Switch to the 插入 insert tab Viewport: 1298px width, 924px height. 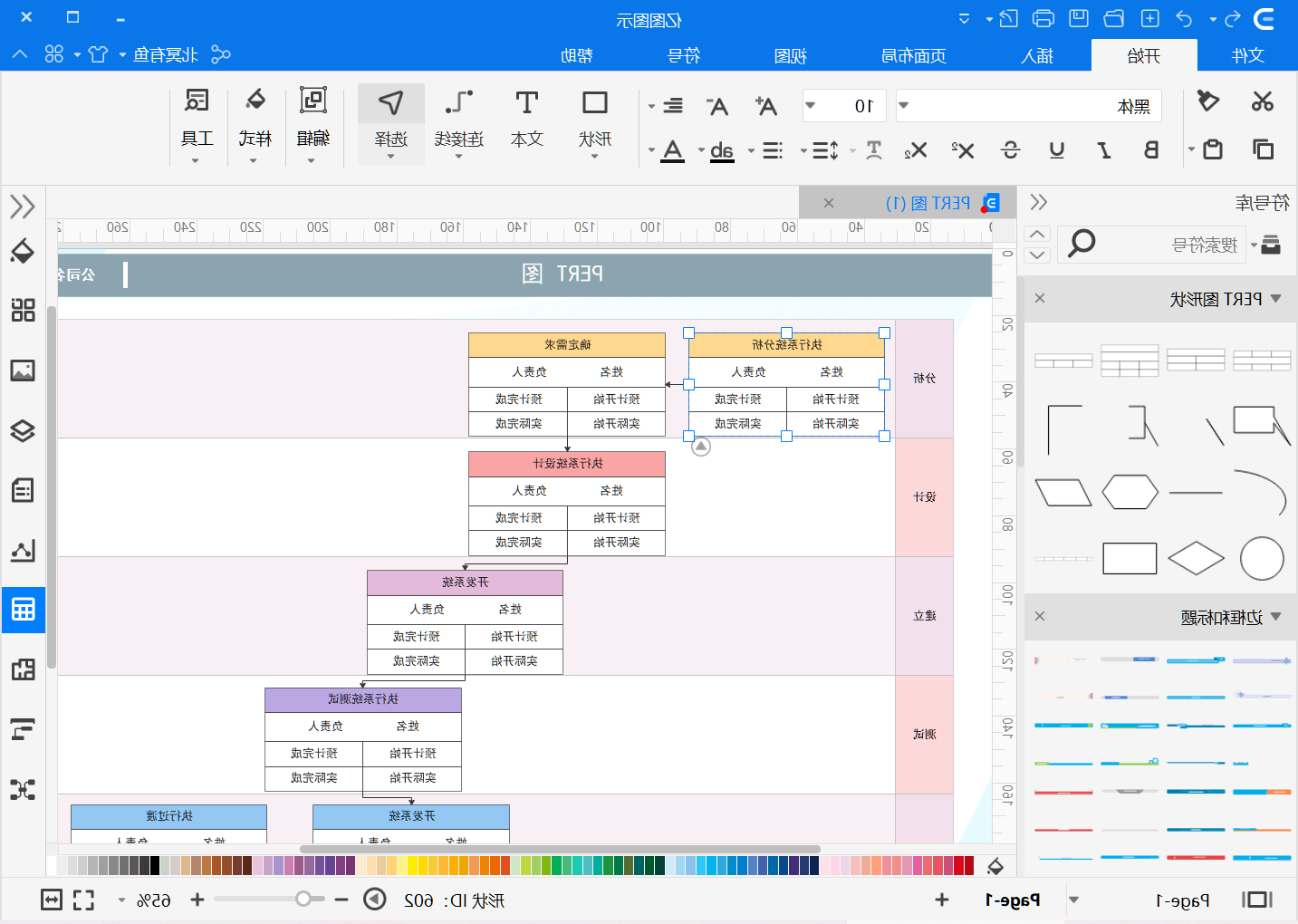(1038, 55)
